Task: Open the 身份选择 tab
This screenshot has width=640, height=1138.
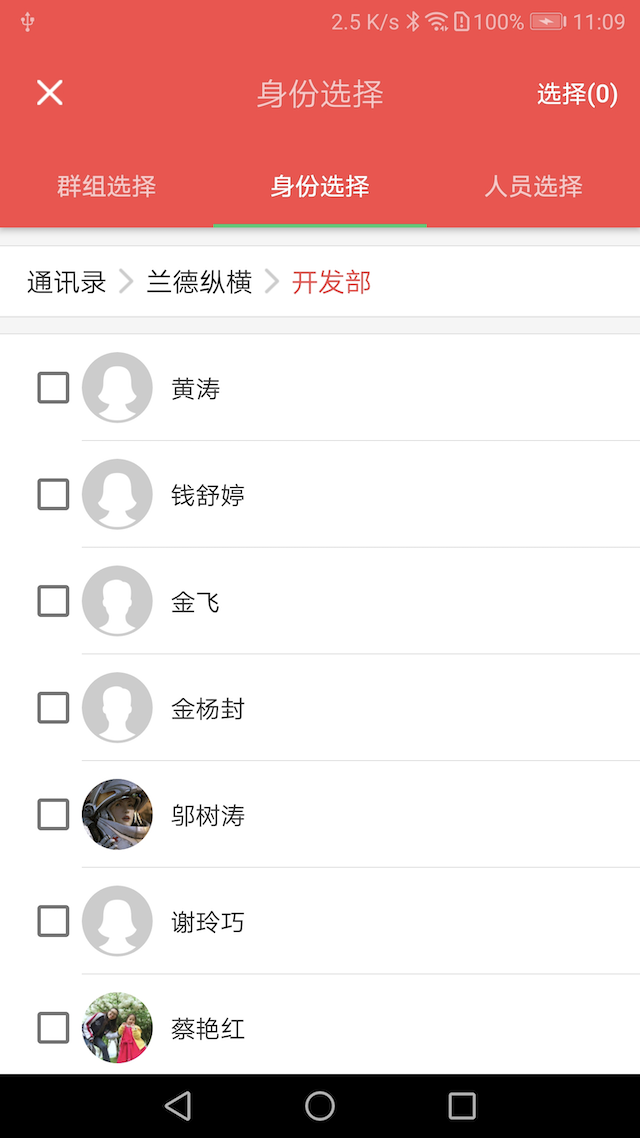Action: click(x=320, y=186)
